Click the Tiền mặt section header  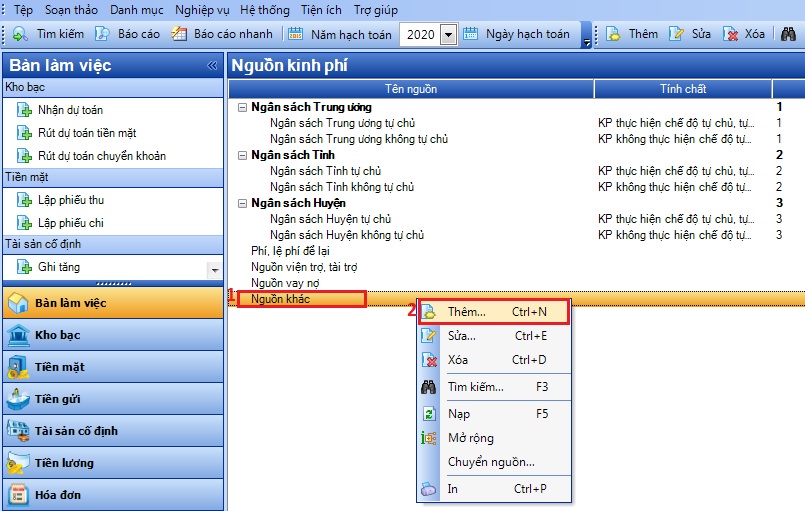[113, 177]
